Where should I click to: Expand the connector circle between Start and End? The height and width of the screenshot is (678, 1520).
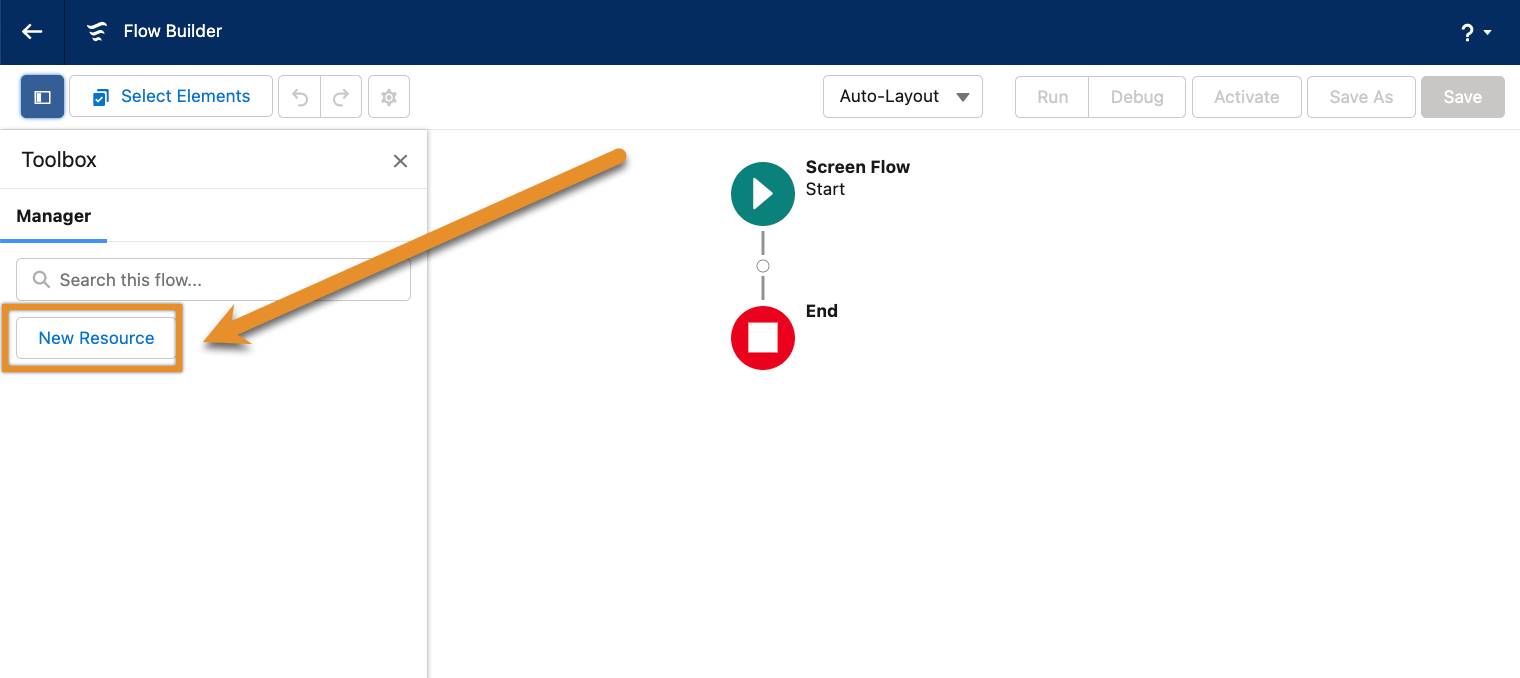tap(763, 266)
